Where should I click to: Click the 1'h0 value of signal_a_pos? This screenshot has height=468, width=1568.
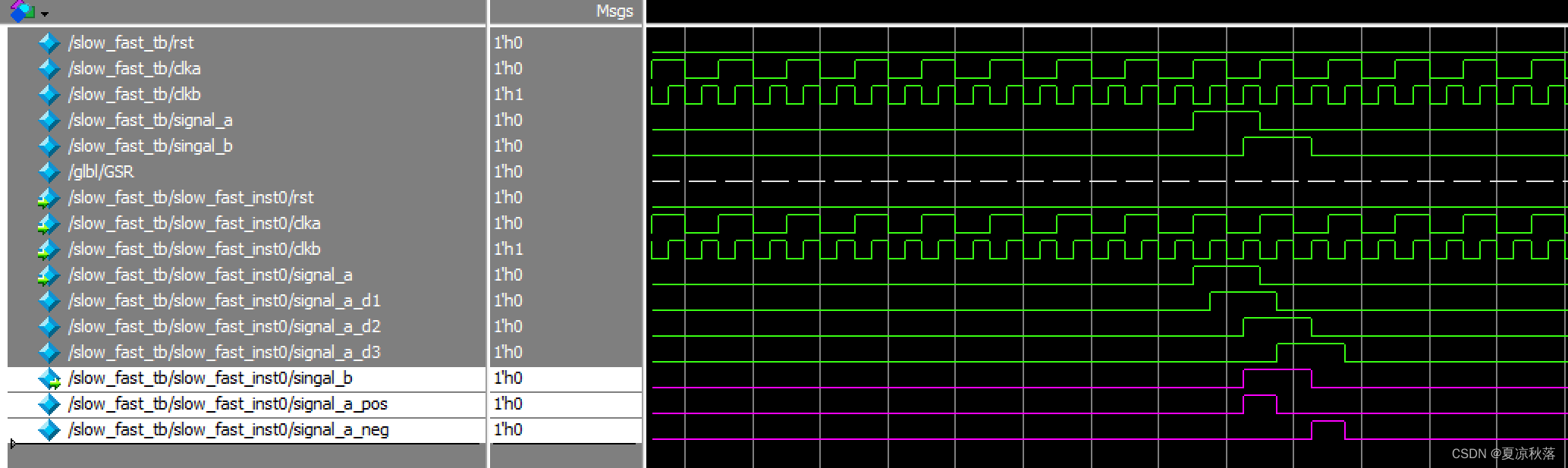point(508,404)
